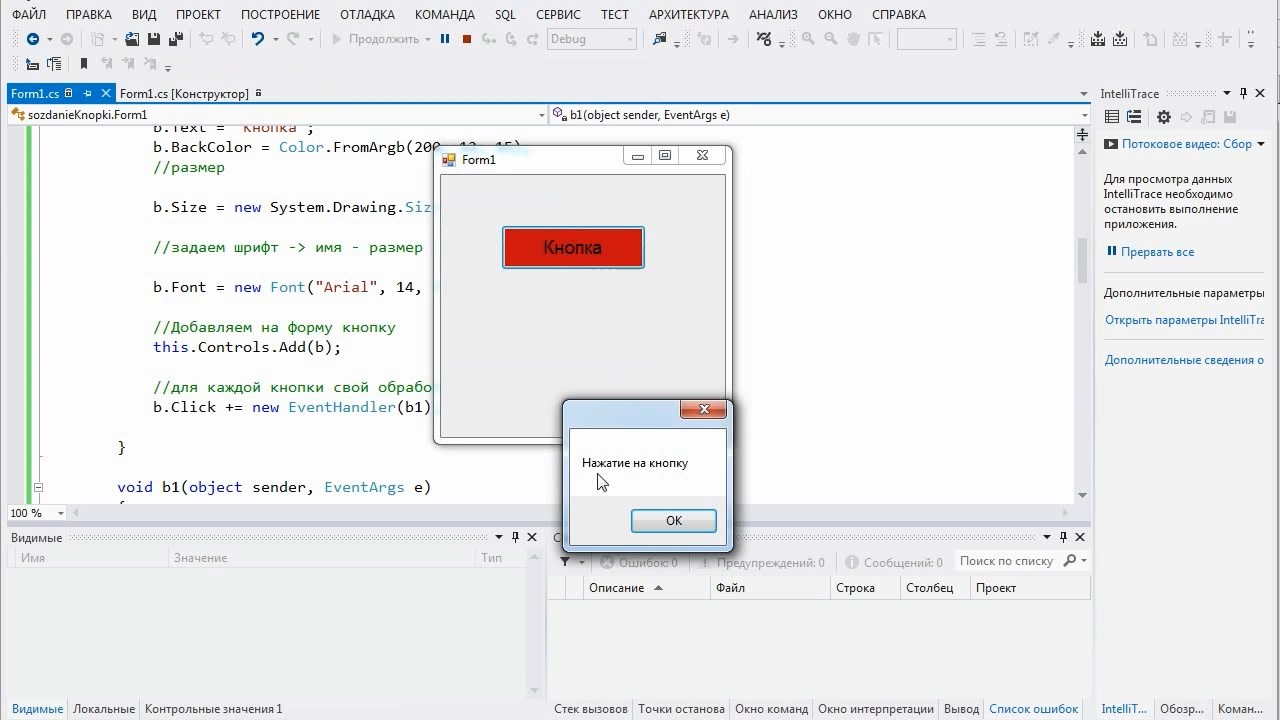
Task: Click the editor split handle icon
Action: point(1082,134)
